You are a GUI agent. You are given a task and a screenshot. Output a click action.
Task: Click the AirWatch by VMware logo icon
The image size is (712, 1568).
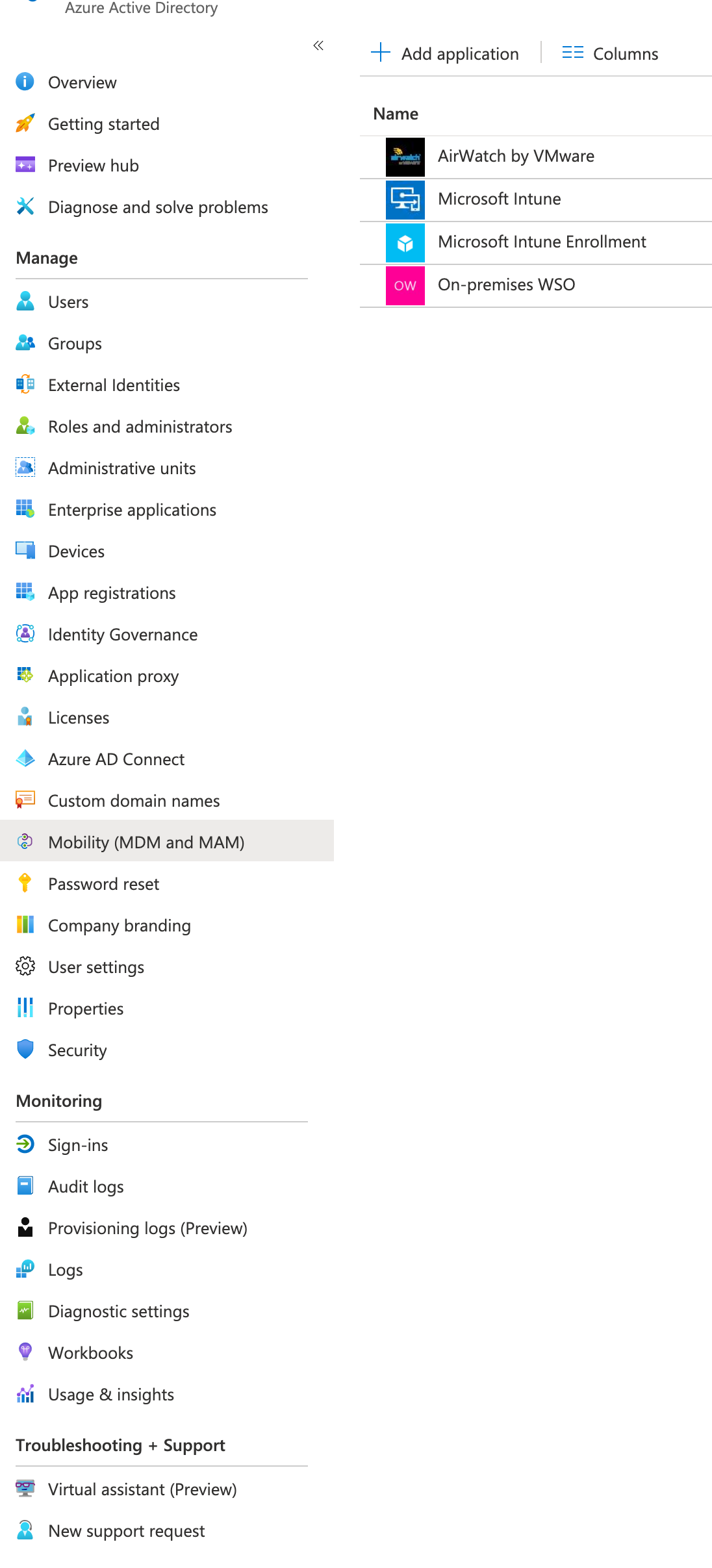[405, 157]
